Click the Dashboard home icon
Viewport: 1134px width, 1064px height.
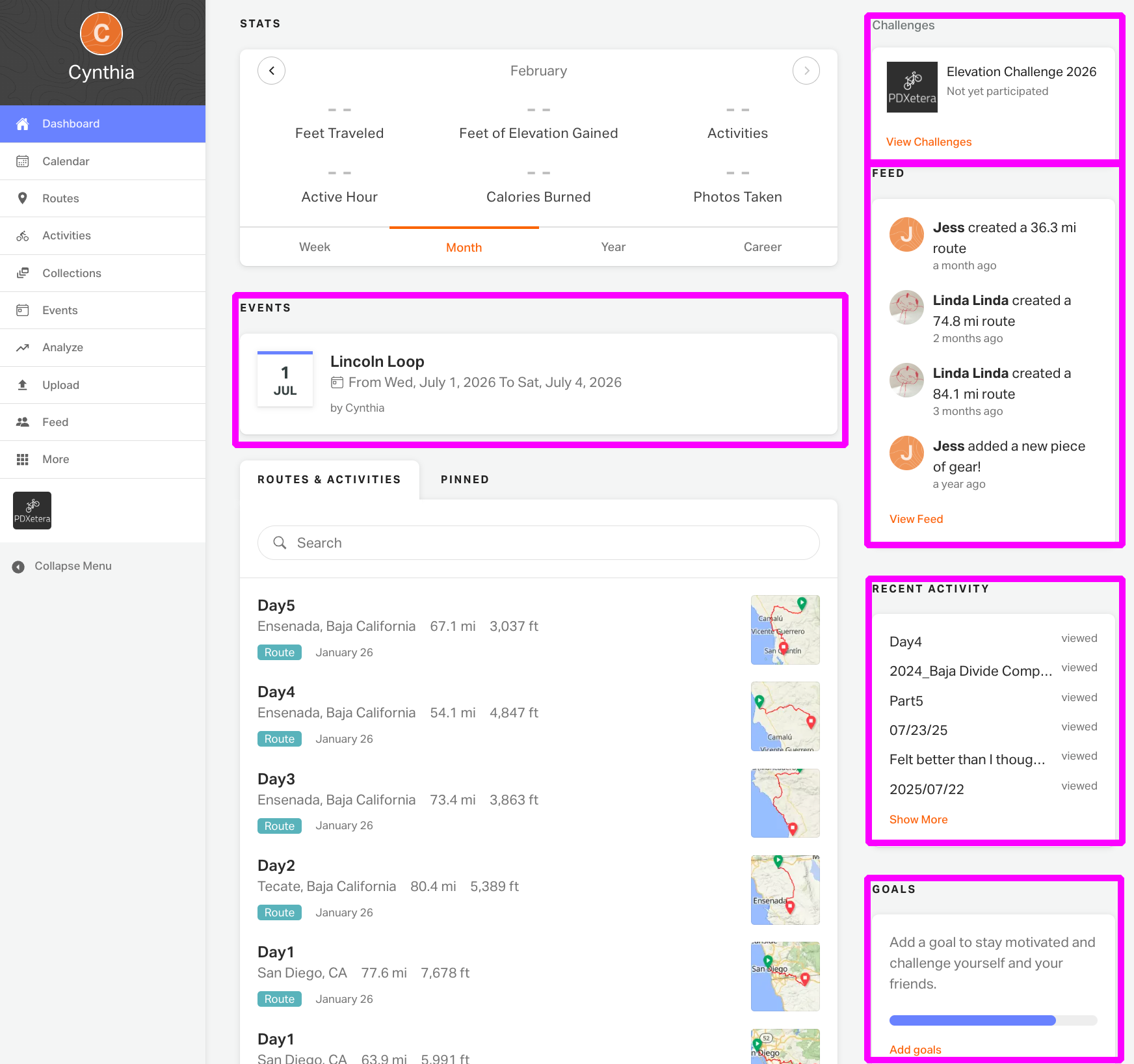point(23,124)
